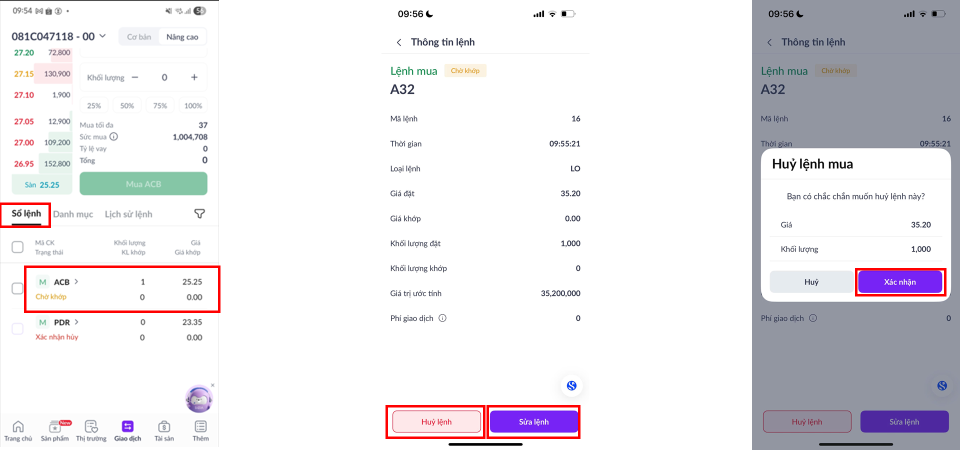The image size is (960, 450).
Task: Toggle the select-all orders header checkbox
Action: [x=17, y=247]
